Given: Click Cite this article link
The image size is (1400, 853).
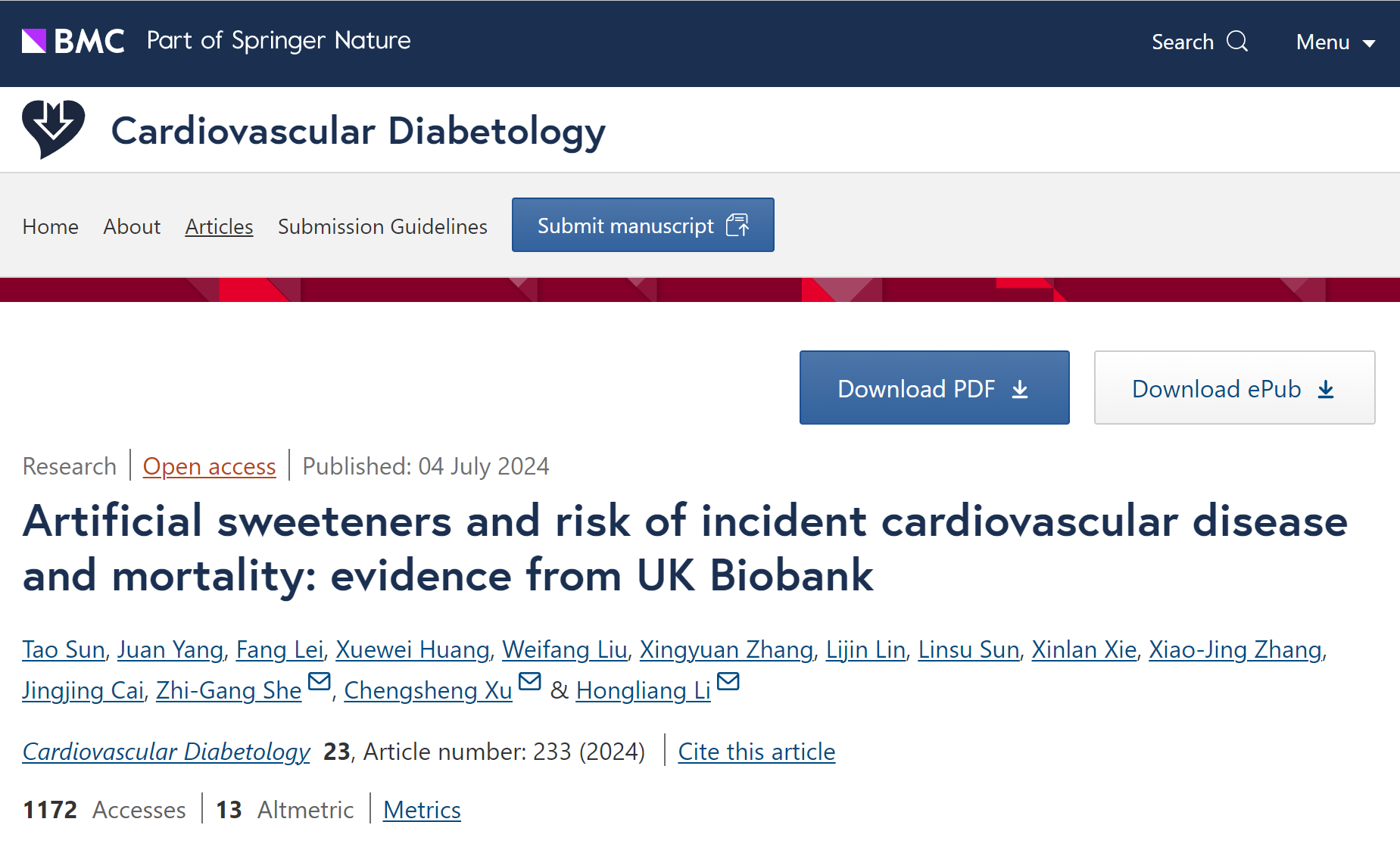Looking at the screenshot, I should pyautogui.click(x=756, y=752).
